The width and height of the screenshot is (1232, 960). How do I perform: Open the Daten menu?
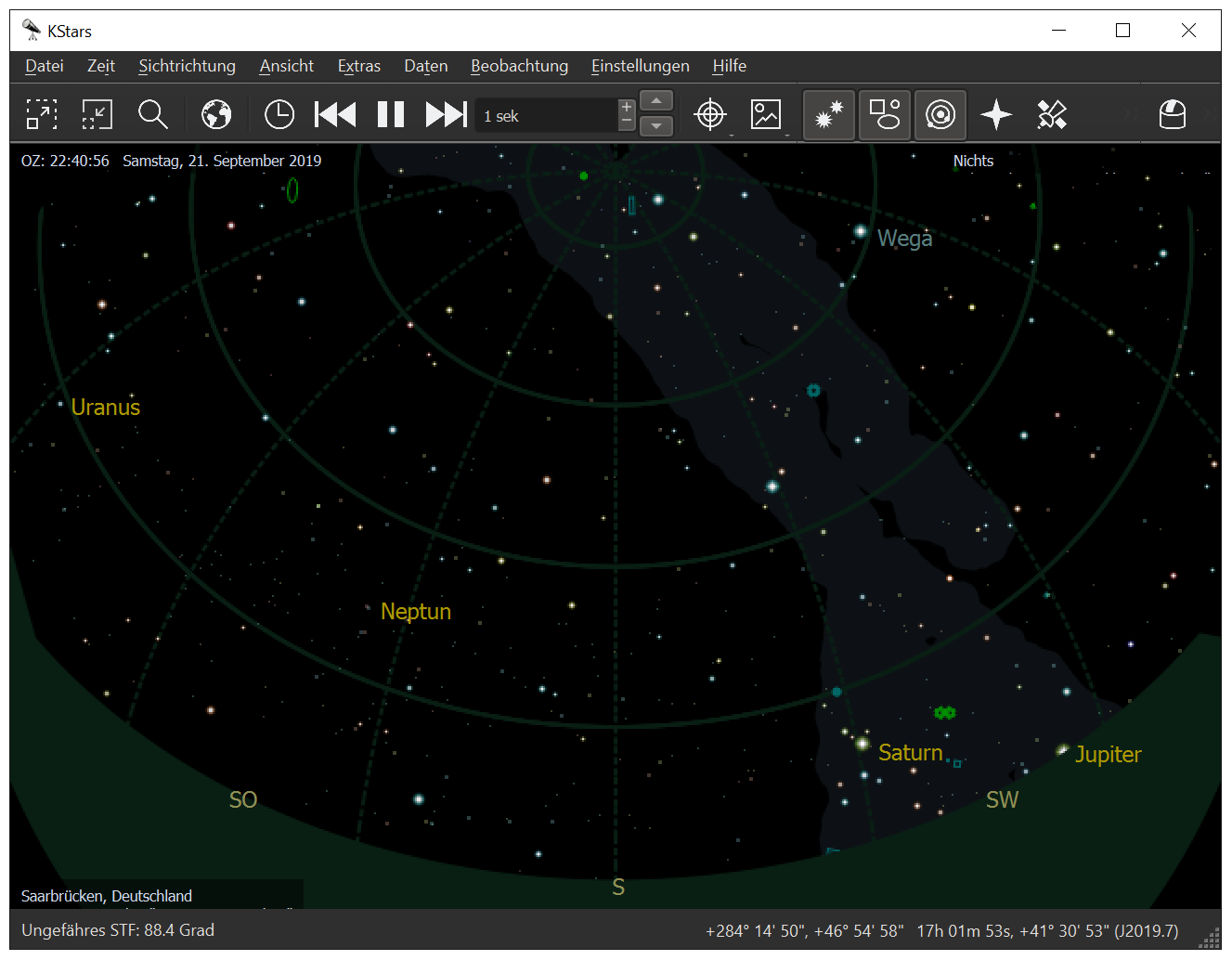(426, 66)
